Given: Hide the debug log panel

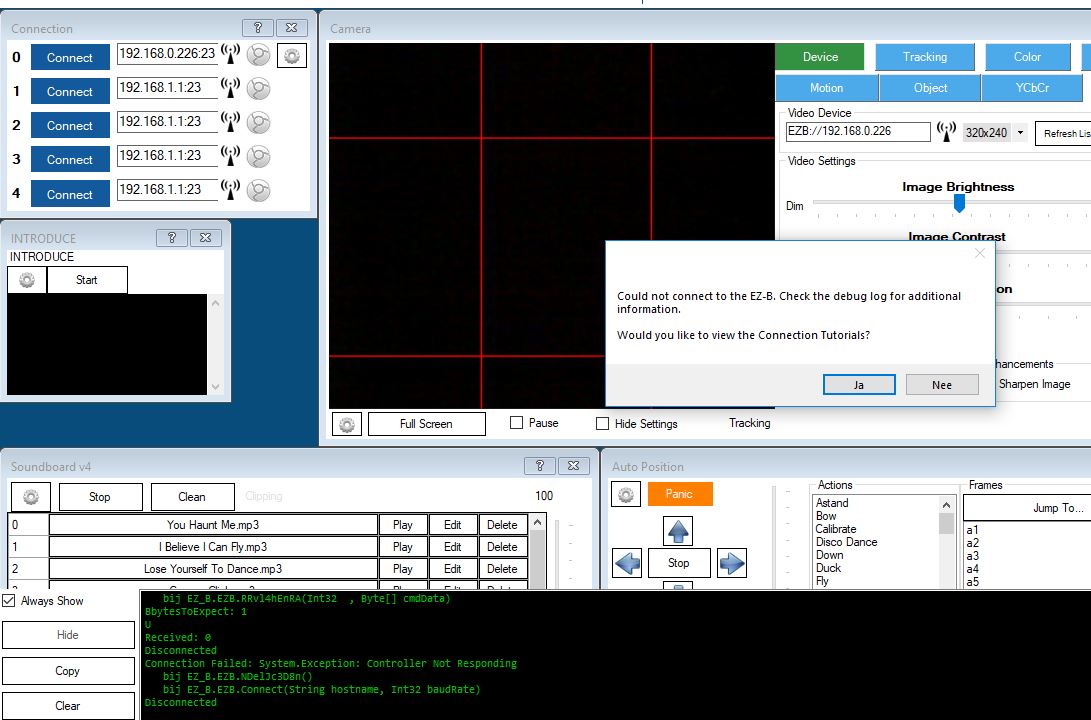Looking at the screenshot, I should tap(68, 634).
